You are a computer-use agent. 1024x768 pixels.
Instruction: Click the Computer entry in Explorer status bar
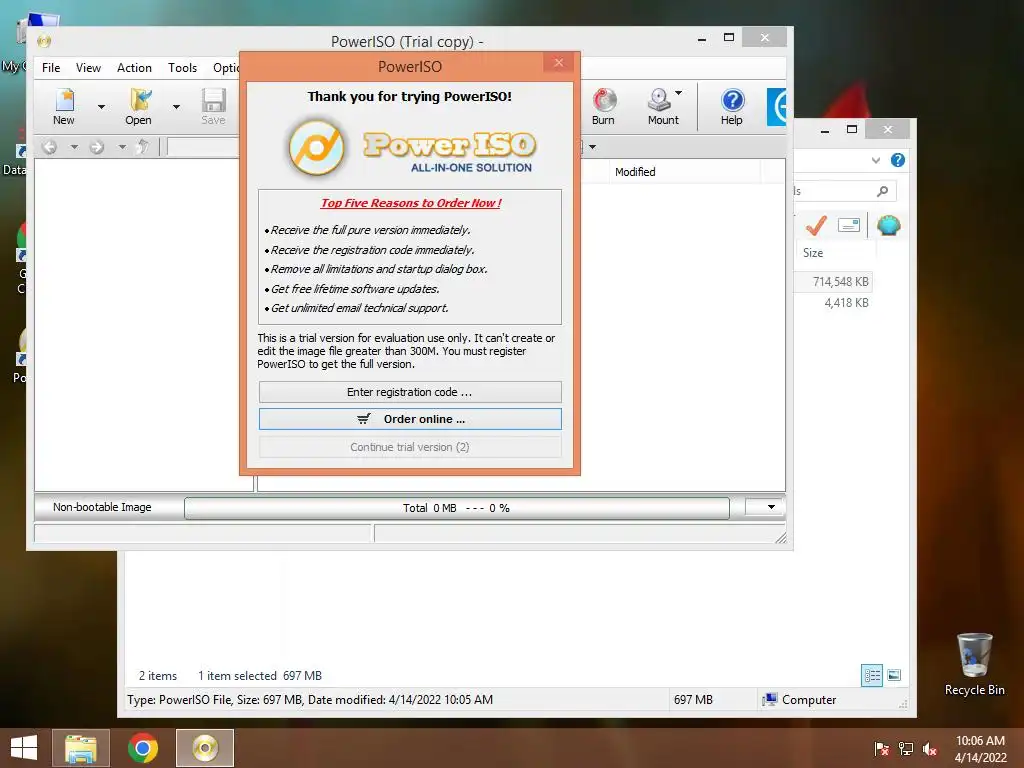(800, 699)
